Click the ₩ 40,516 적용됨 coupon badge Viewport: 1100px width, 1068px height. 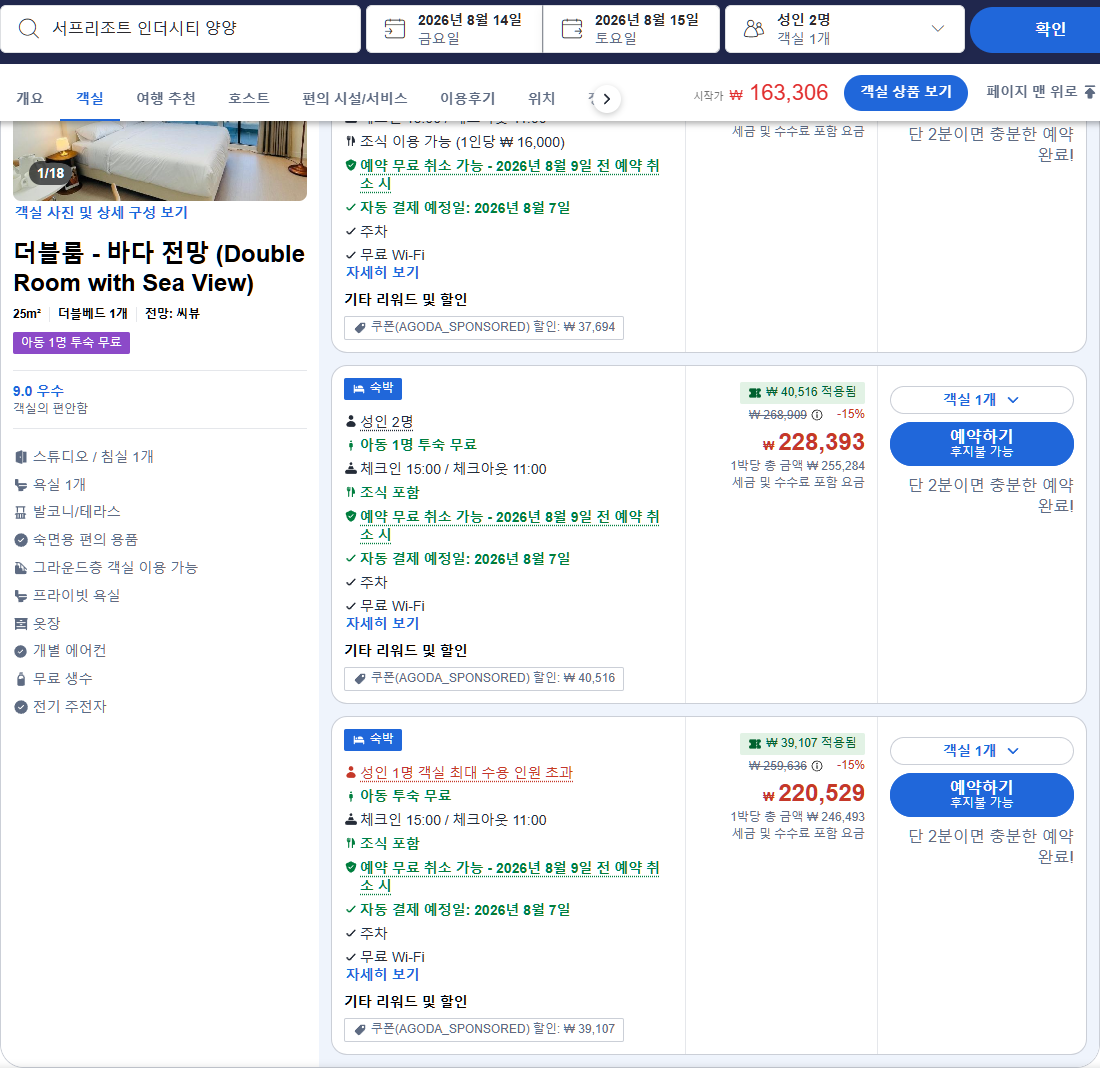[x=803, y=392]
